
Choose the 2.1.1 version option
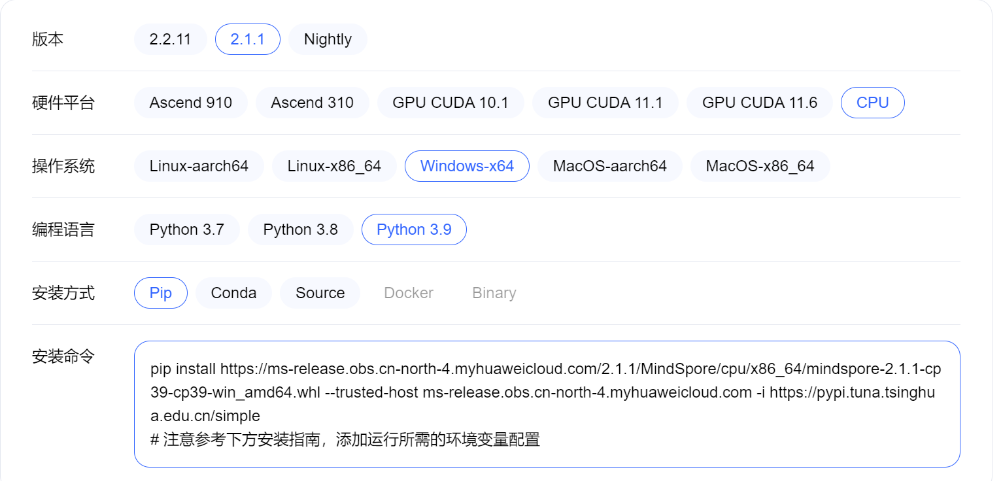247,39
